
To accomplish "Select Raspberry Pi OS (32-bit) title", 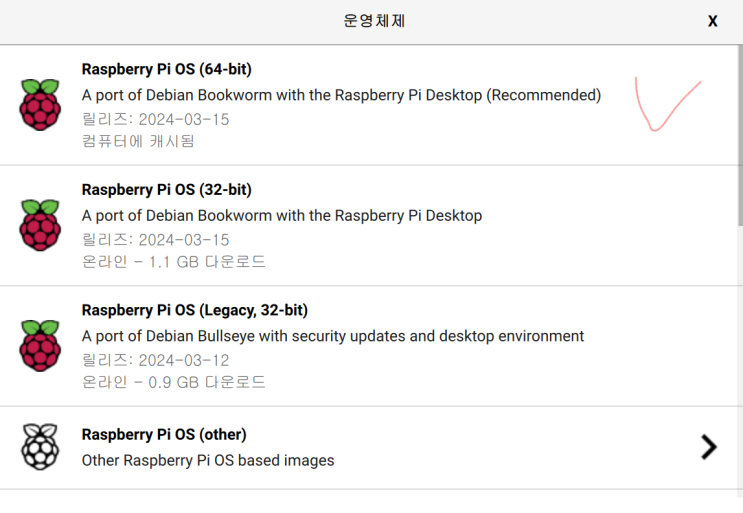I will click(x=166, y=189).
